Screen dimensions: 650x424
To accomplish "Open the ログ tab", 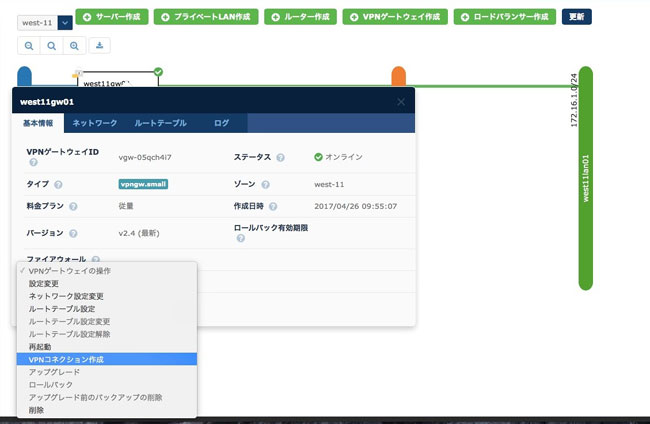I will [x=221, y=122].
